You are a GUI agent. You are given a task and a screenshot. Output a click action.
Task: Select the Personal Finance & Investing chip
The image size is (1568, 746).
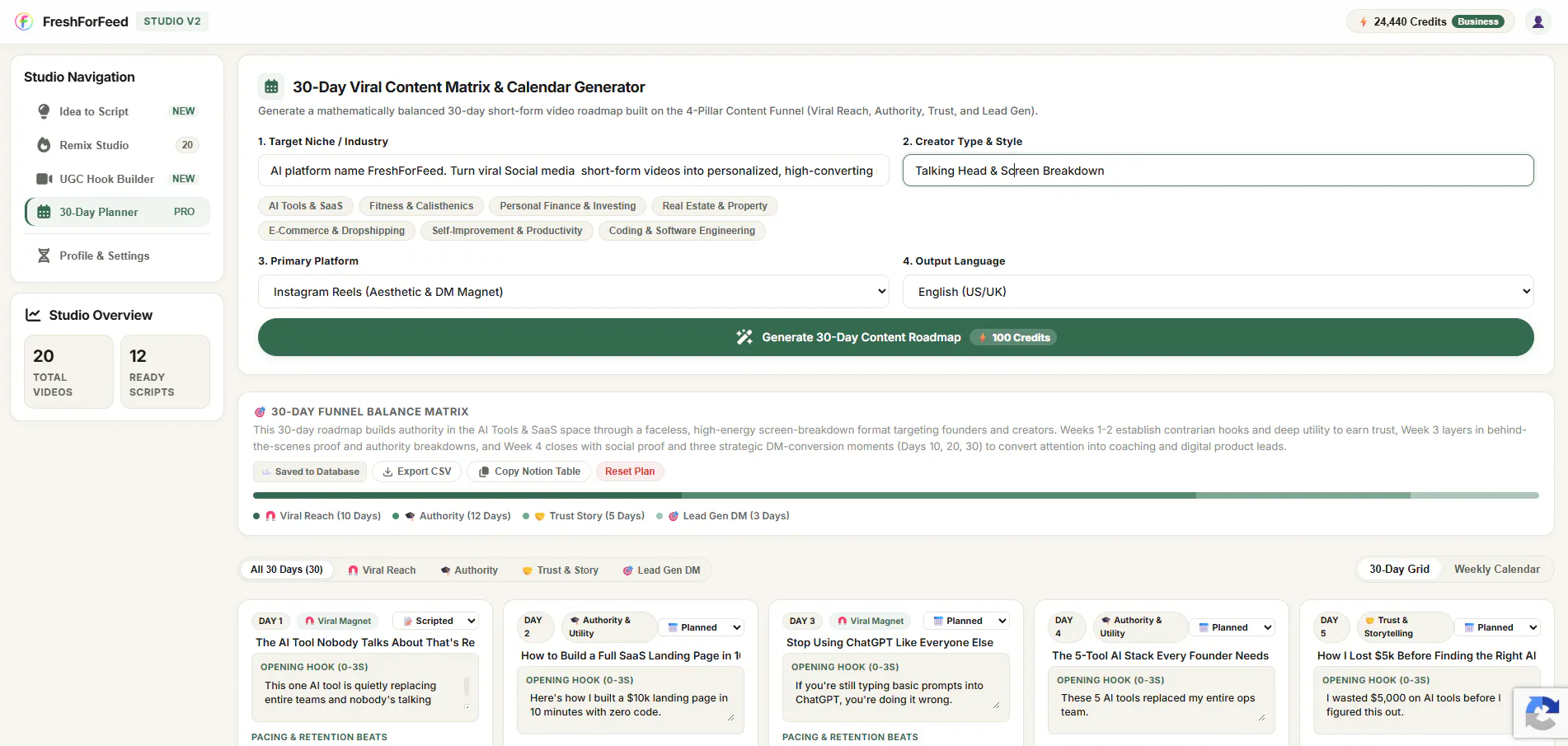tap(567, 206)
